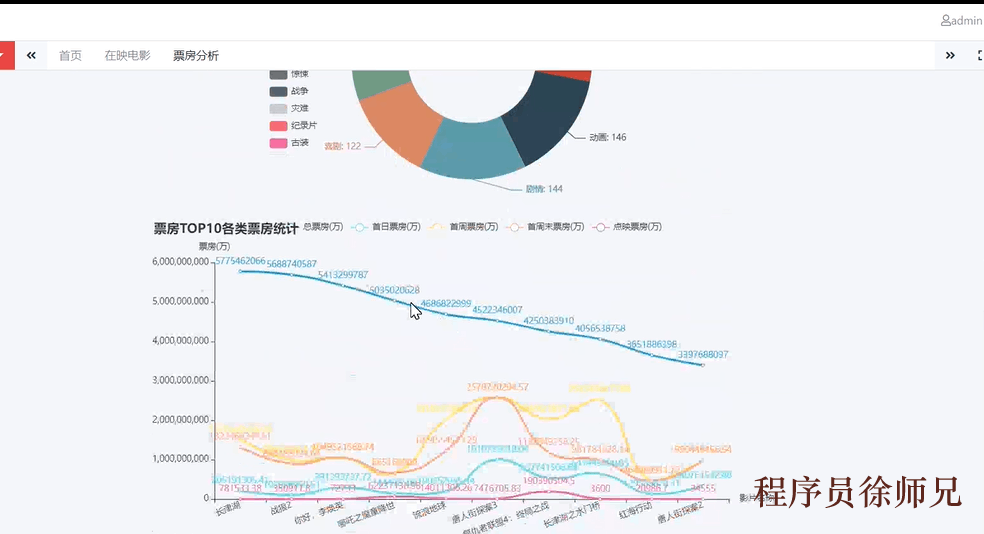Click the 6,000,000,000 y-axis tick label

click(180, 262)
